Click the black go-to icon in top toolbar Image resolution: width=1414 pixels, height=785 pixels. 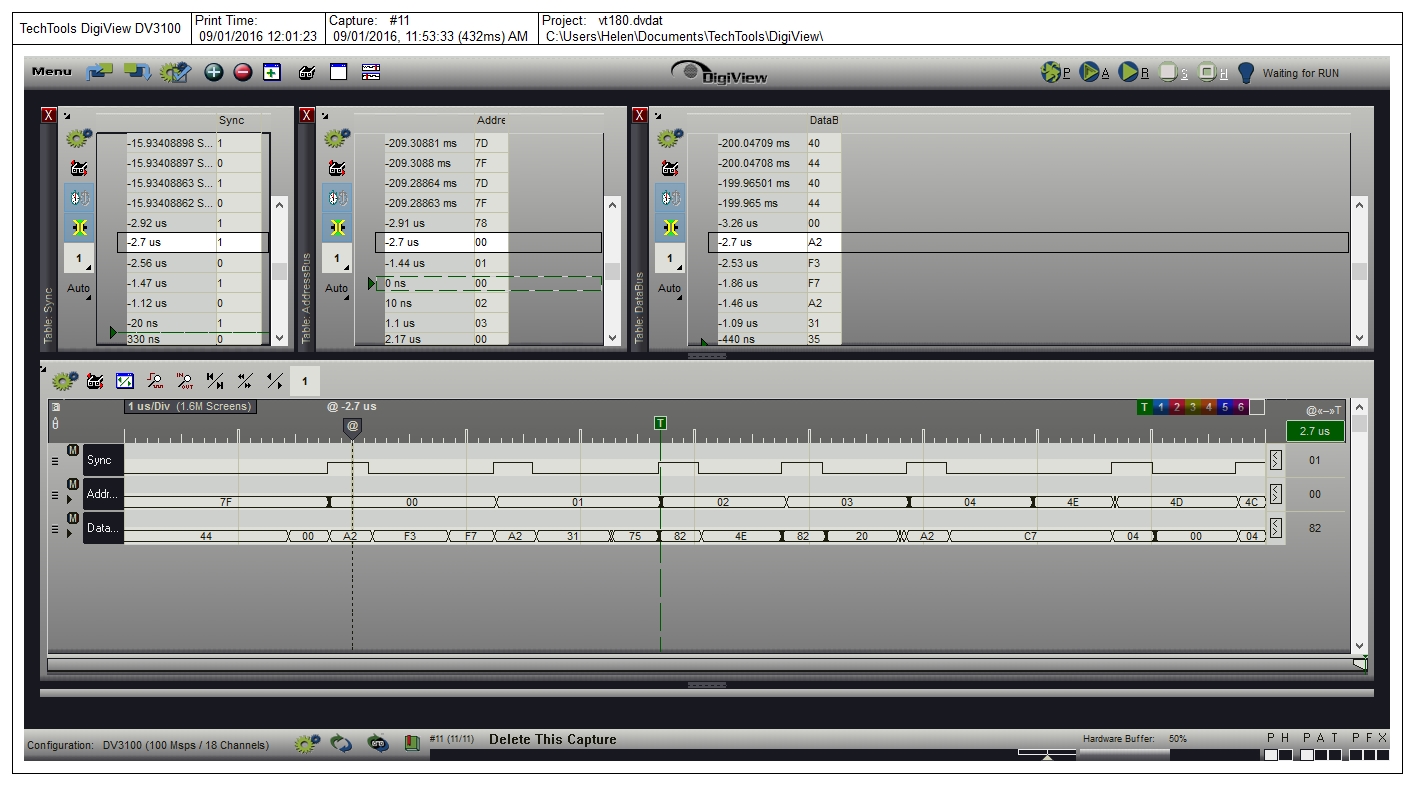click(307, 73)
